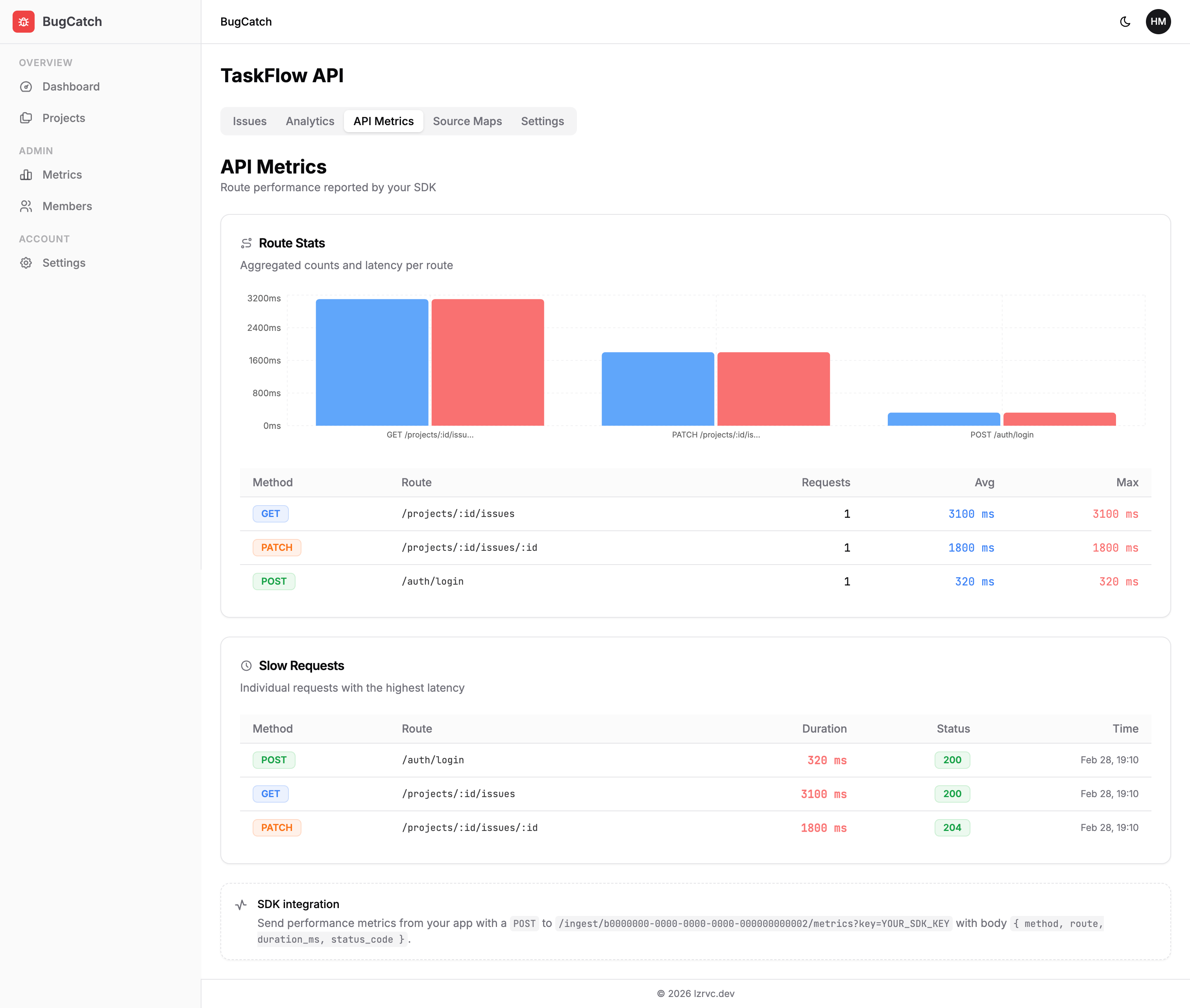Viewport: 1190px width, 1008px height.
Task: Select the Members sidebar icon
Action: [x=27, y=206]
